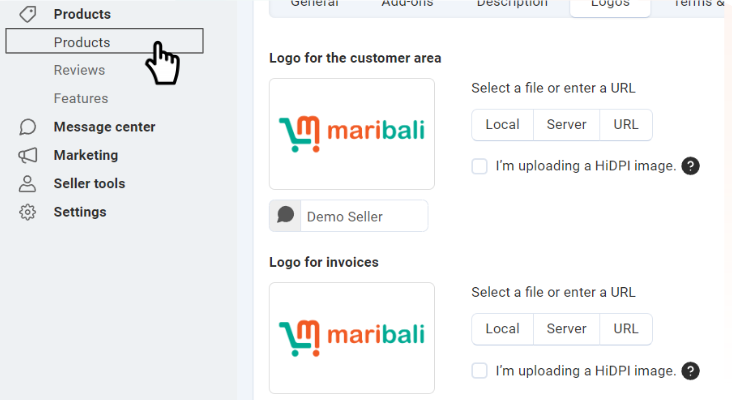Click the Marketing megaphone icon
The image size is (732, 400).
pyautogui.click(x=28, y=155)
